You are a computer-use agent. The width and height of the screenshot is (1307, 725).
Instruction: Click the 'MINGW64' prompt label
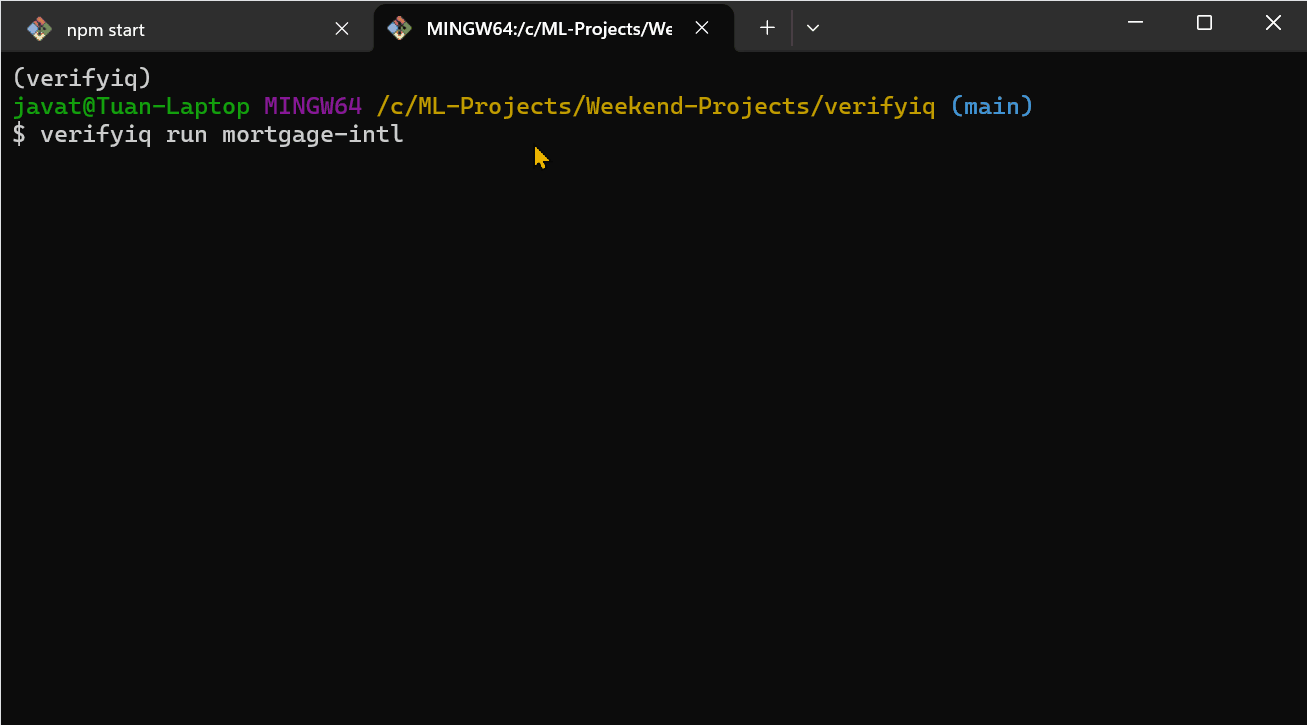[313, 105]
